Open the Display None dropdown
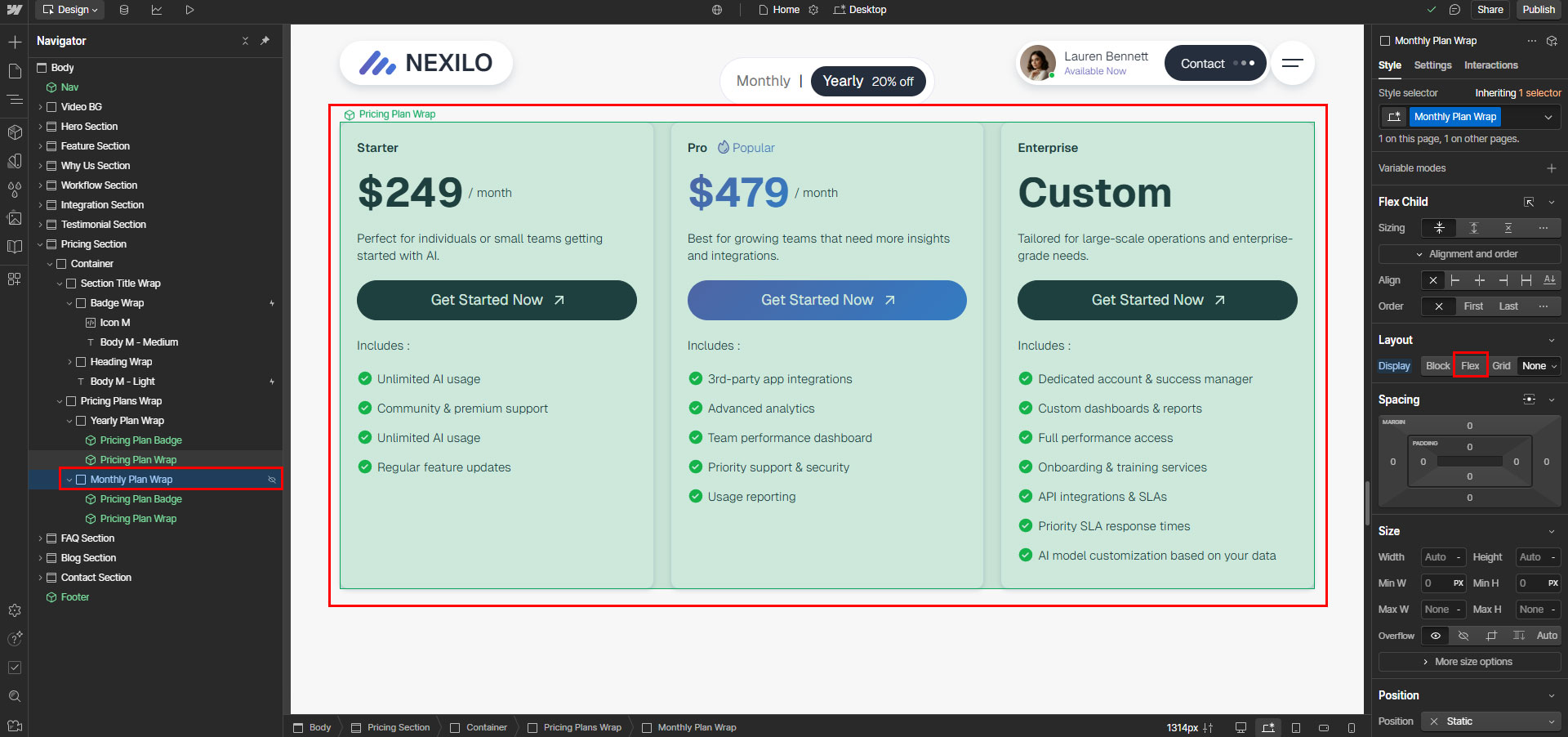 1539,366
